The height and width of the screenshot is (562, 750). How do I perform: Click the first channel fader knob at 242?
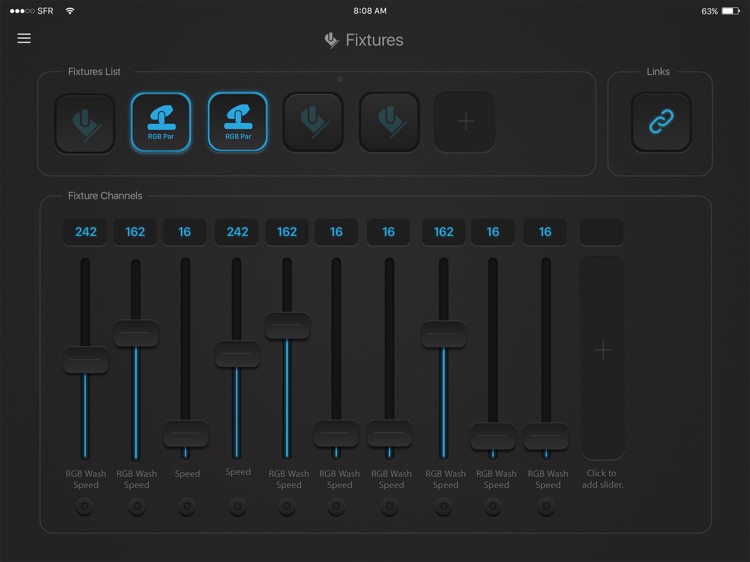tap(86, 360)
